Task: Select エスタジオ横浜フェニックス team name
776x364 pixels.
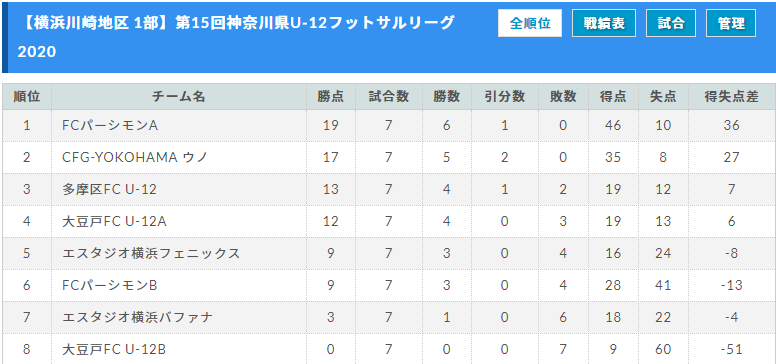Action: tap(151, 253)
